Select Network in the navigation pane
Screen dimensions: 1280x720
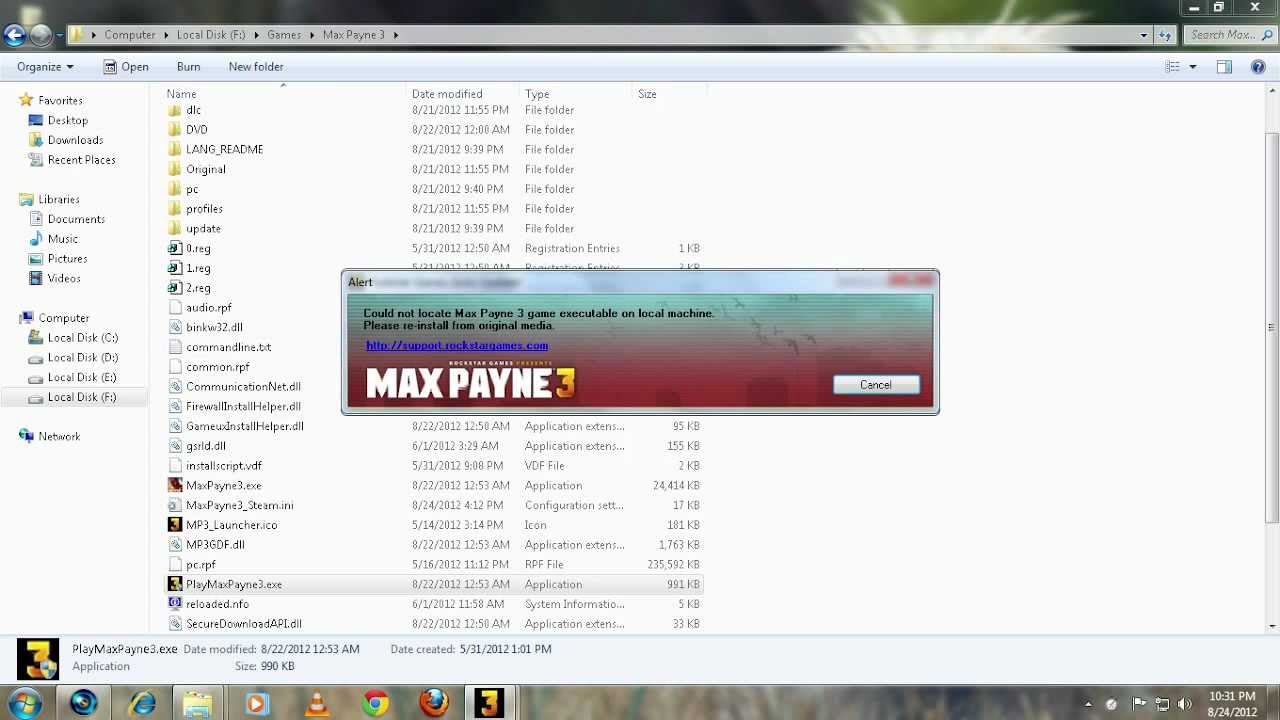coord(59,436)
